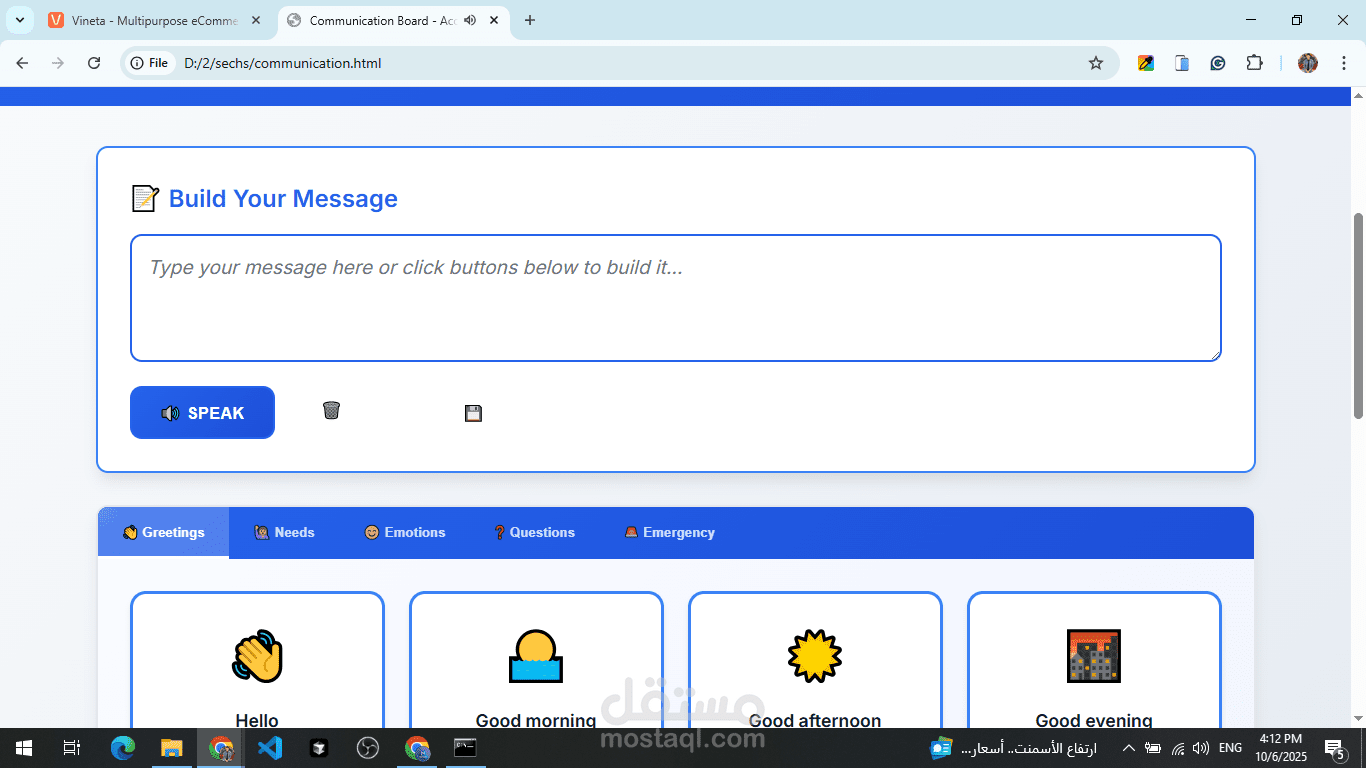Open the blue device mode extension
This screenshot has height=768, width=1366.
(x=1182, y=63)
